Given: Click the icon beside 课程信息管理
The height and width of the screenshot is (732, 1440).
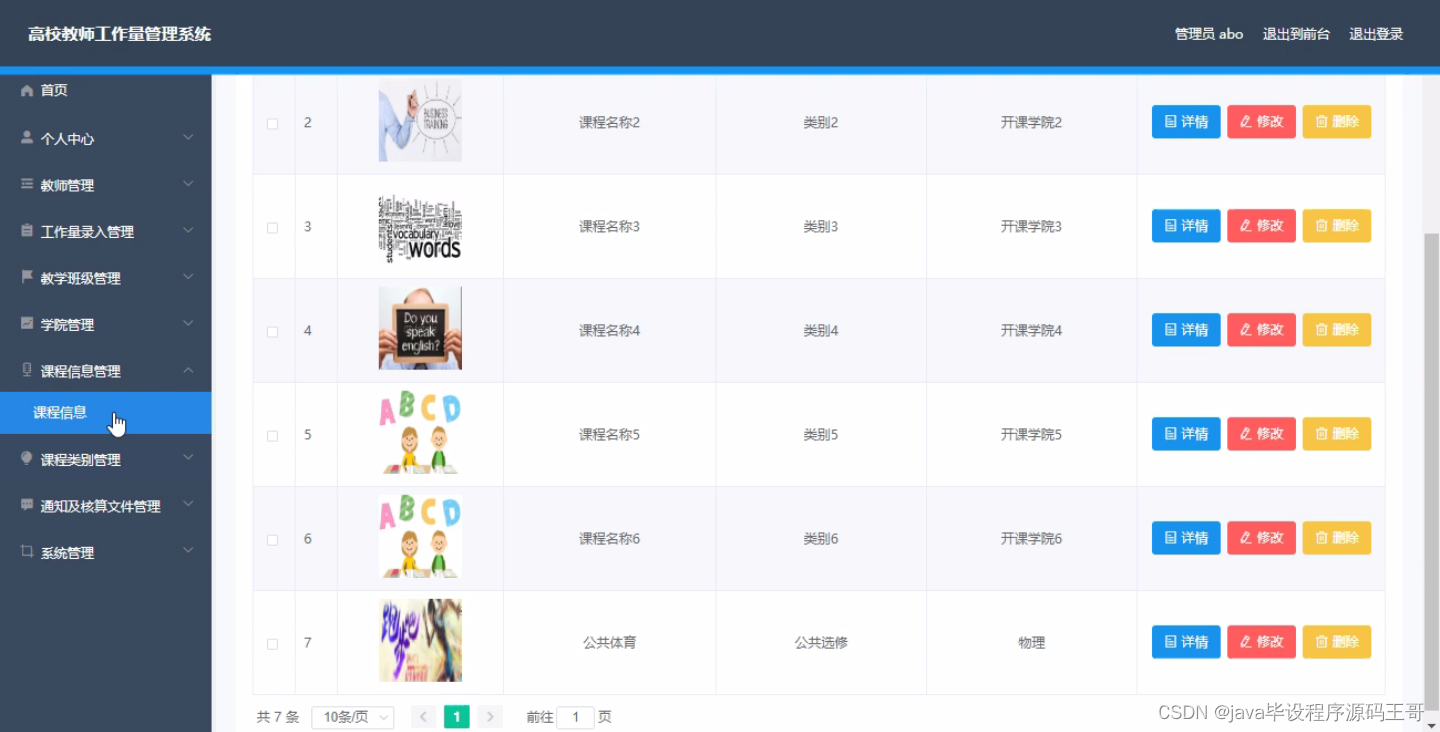Looking at the screenshot, I should pyautogui.click(x=27, y=370).
